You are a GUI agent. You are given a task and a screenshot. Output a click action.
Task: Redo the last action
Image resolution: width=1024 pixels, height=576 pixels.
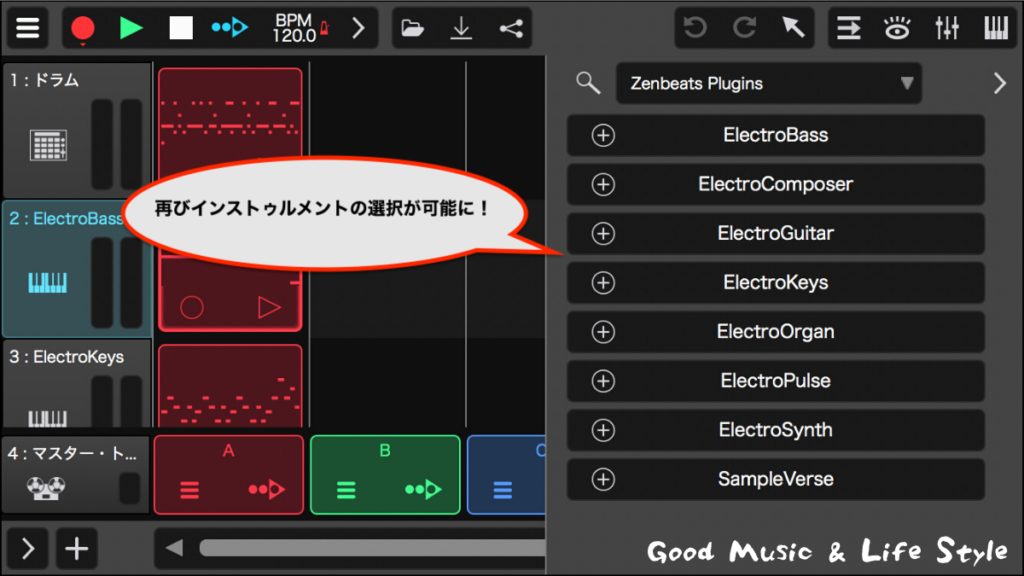tap(744, 27)
